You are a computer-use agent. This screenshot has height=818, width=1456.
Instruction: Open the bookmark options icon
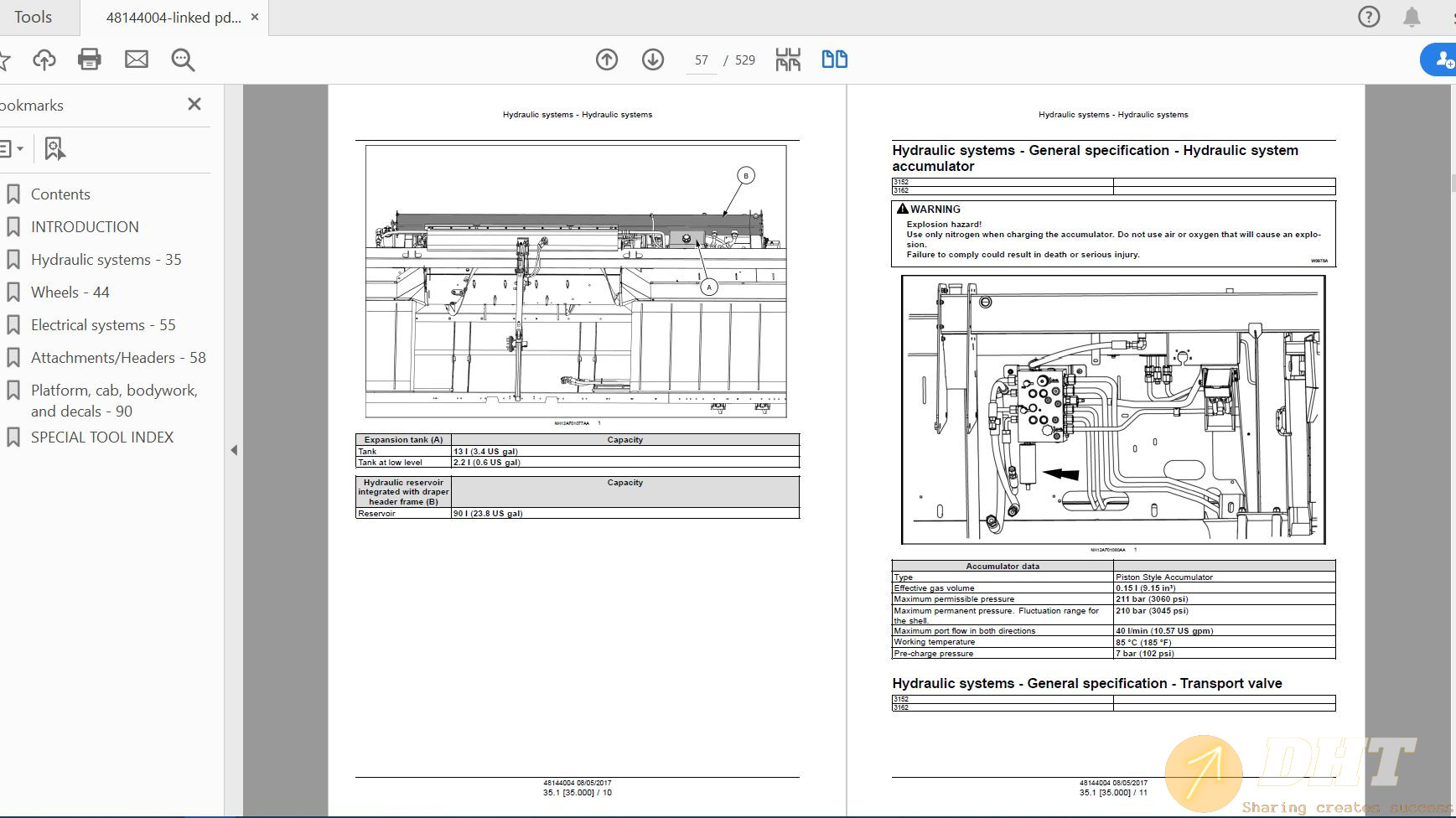54,148
